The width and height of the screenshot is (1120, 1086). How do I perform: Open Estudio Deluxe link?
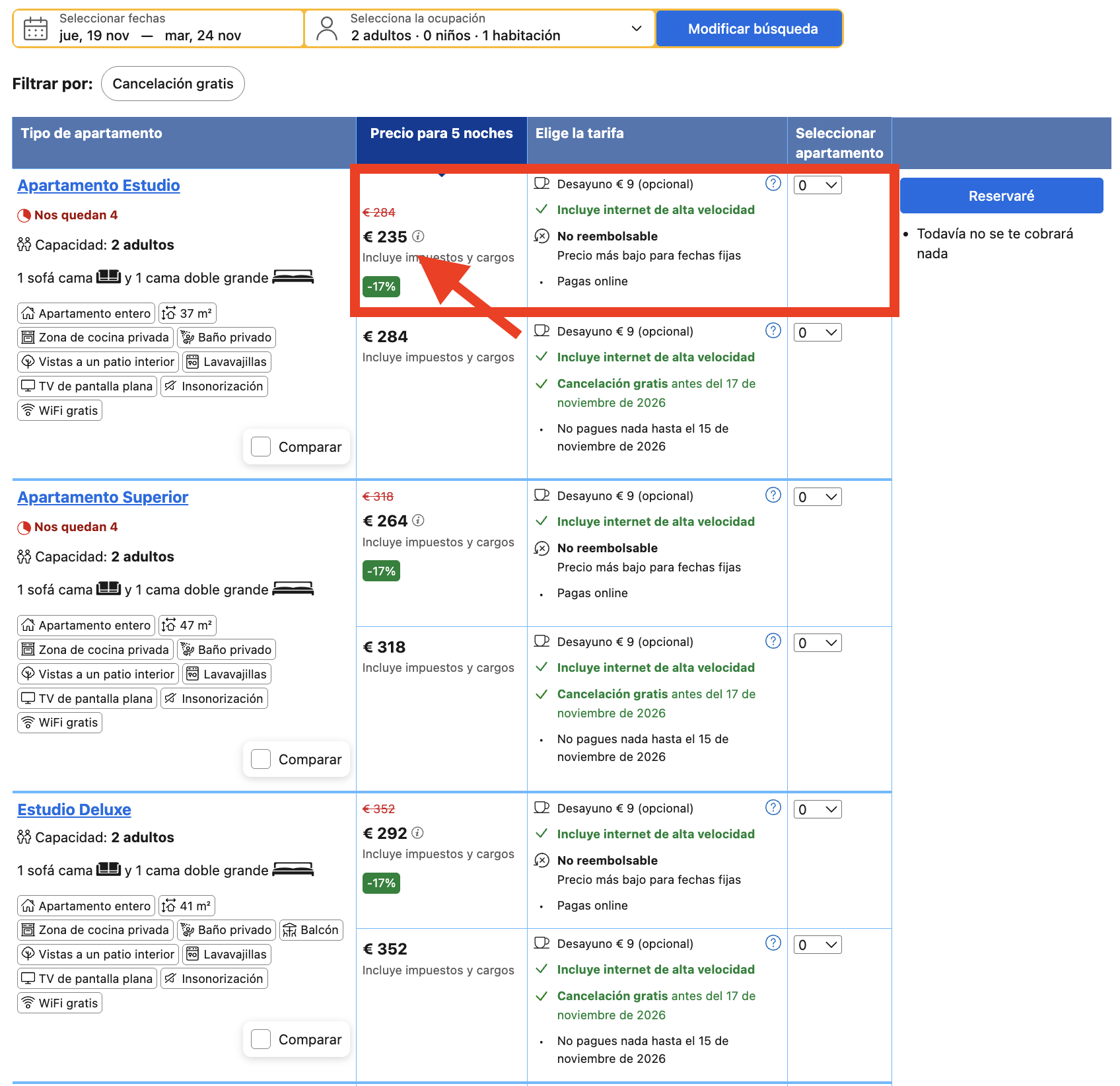click(x=74, y=809)
